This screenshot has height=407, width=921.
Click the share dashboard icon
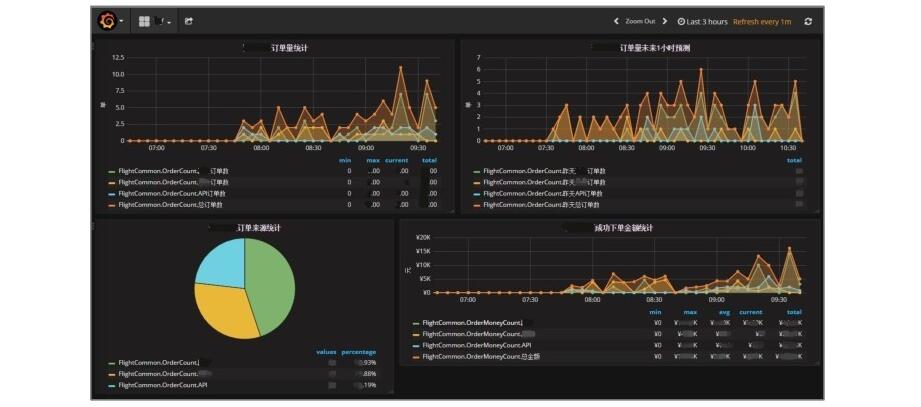(x=189, y=21)
